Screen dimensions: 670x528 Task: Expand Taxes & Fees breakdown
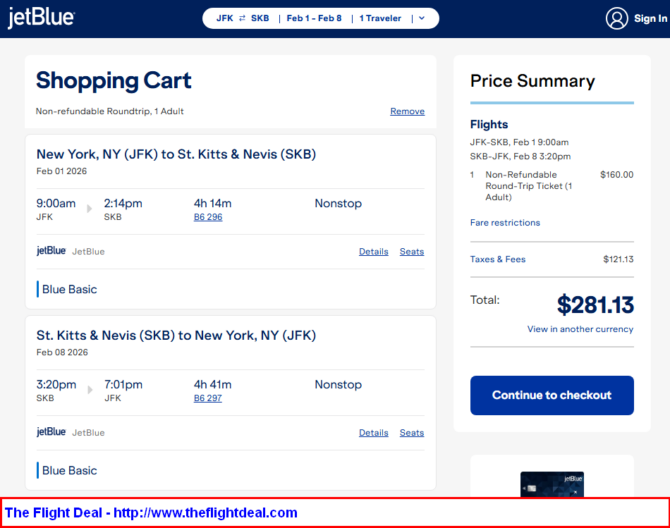498,259
